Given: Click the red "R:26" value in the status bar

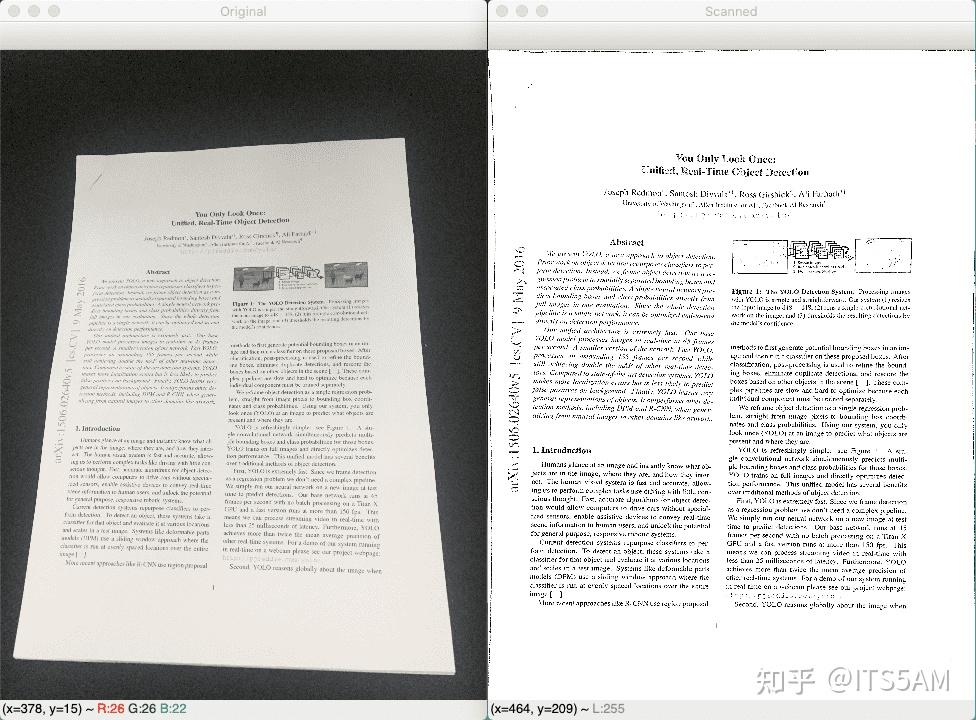Looking at the screenshot, I should point(111,709).
